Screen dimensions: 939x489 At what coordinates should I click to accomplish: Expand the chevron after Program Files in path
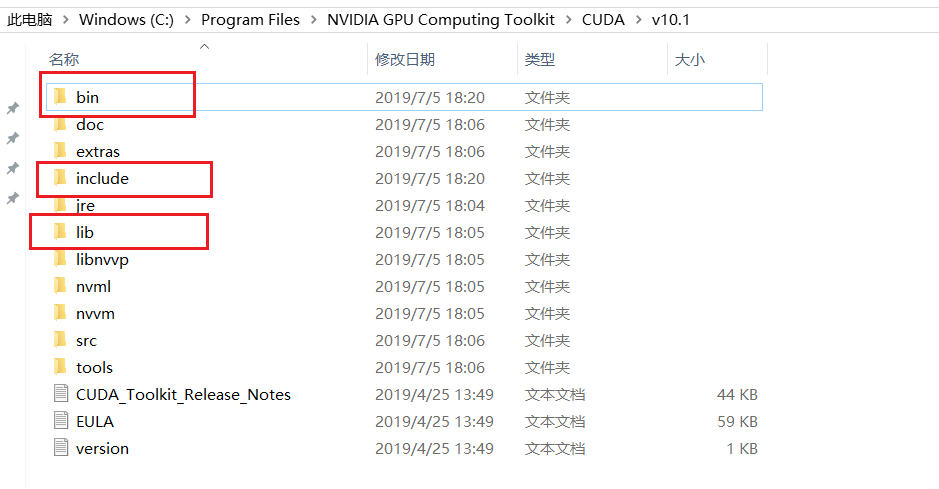click(314, 20)
